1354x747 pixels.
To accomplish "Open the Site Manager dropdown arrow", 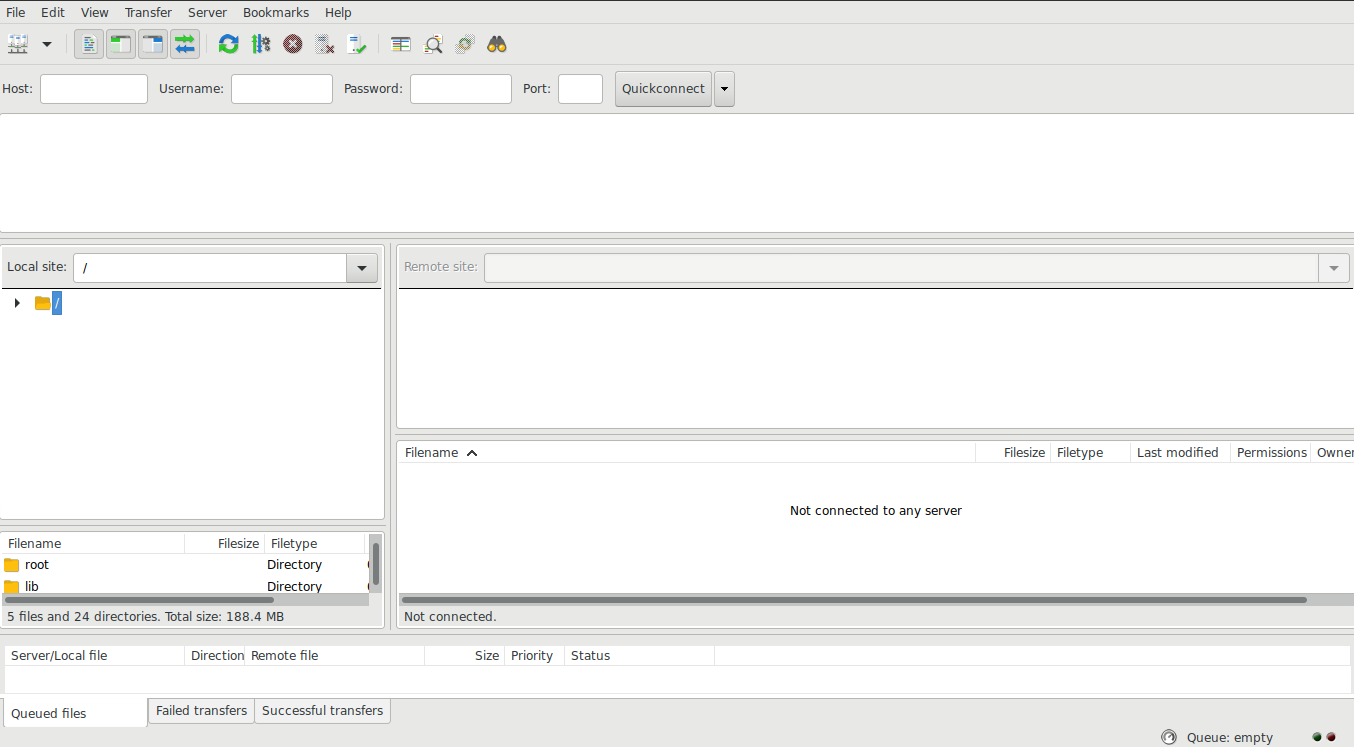I will [47, 44].
